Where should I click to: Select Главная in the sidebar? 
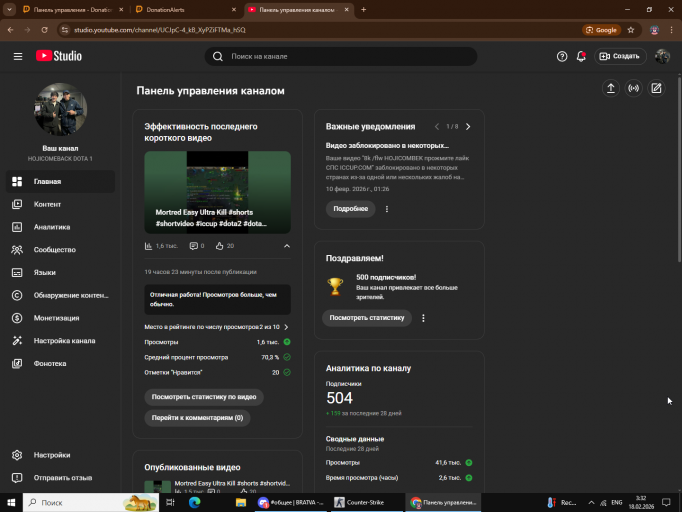coord(60,181)
